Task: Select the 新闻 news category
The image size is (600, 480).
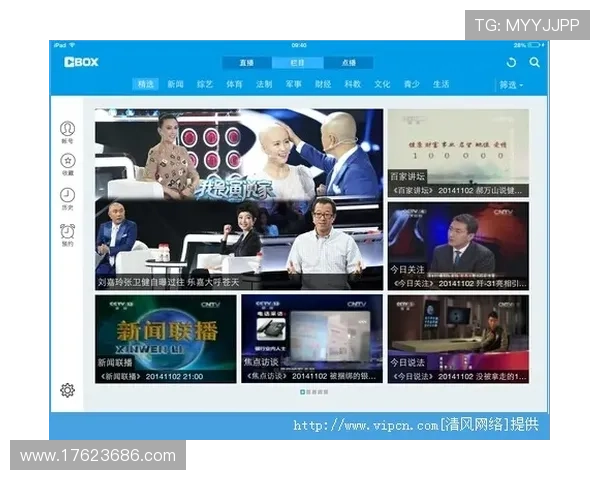Action: point(175,84)
